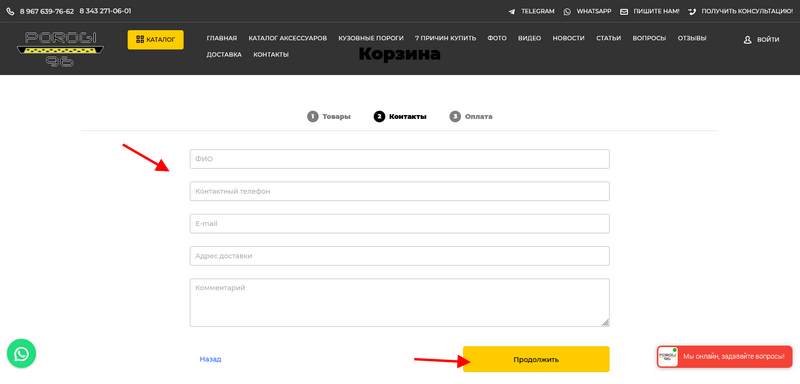Select step 2 Контакты
This screenshot has height=384, width=800.
400,117
